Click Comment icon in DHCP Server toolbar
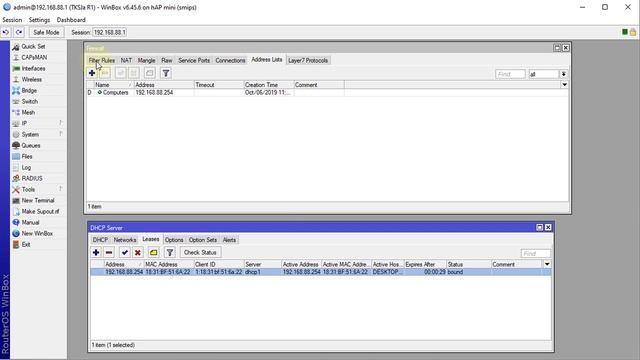Screen dimensions: 640x360 [x=153, y=253]
